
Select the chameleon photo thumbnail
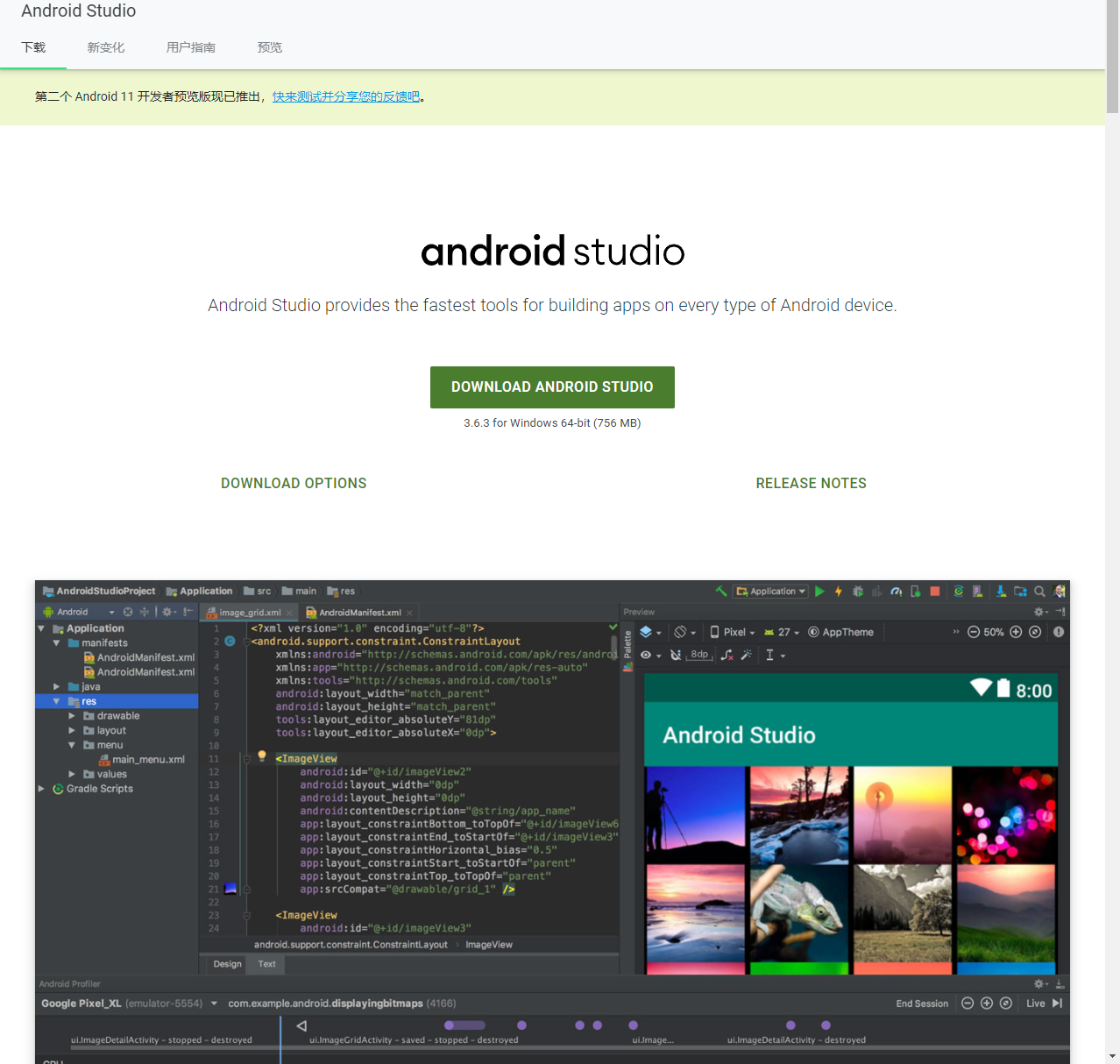(x=798, y=913)
